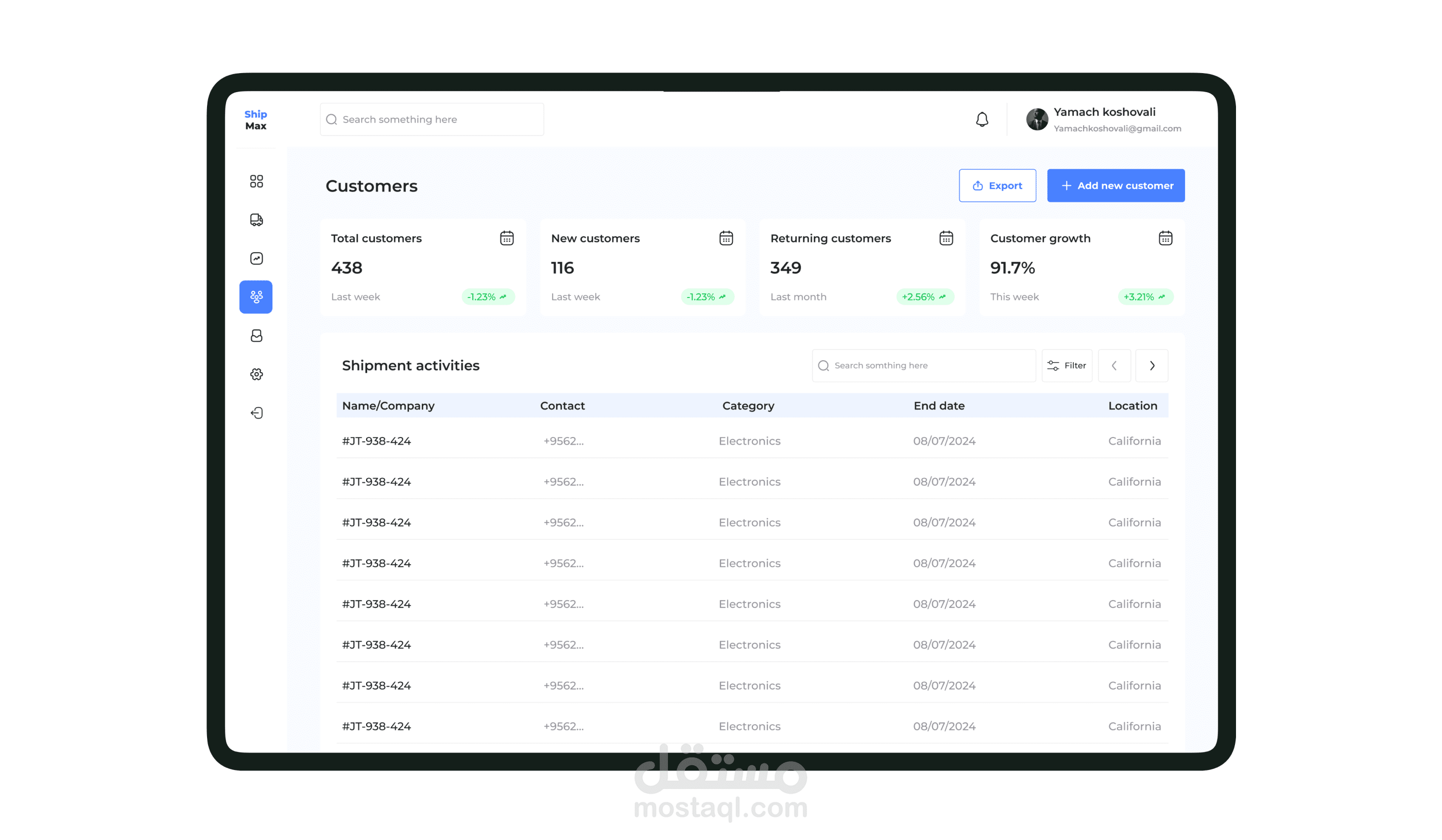Open calendar picker on Total customers card

coord(506,238)
